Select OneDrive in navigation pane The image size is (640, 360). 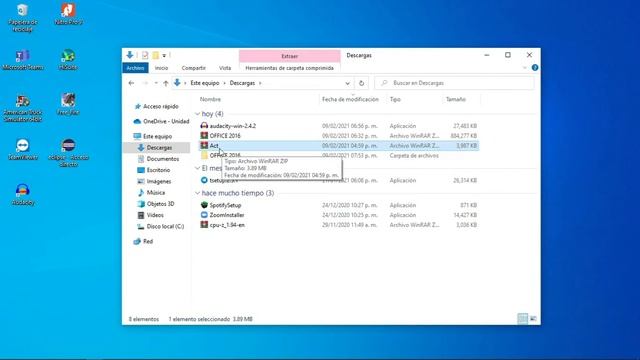162,121
